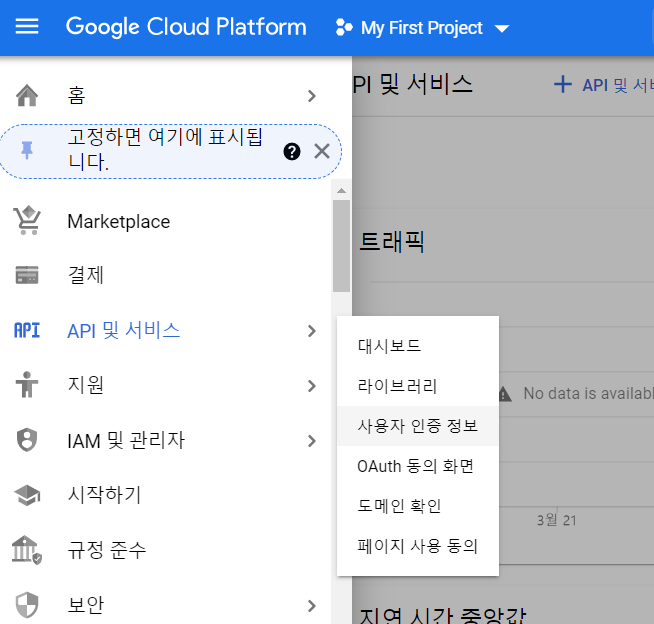Click the 트래픽 chart heading
Viewport: 654px width, 624px height.
(x=391, y=242)
